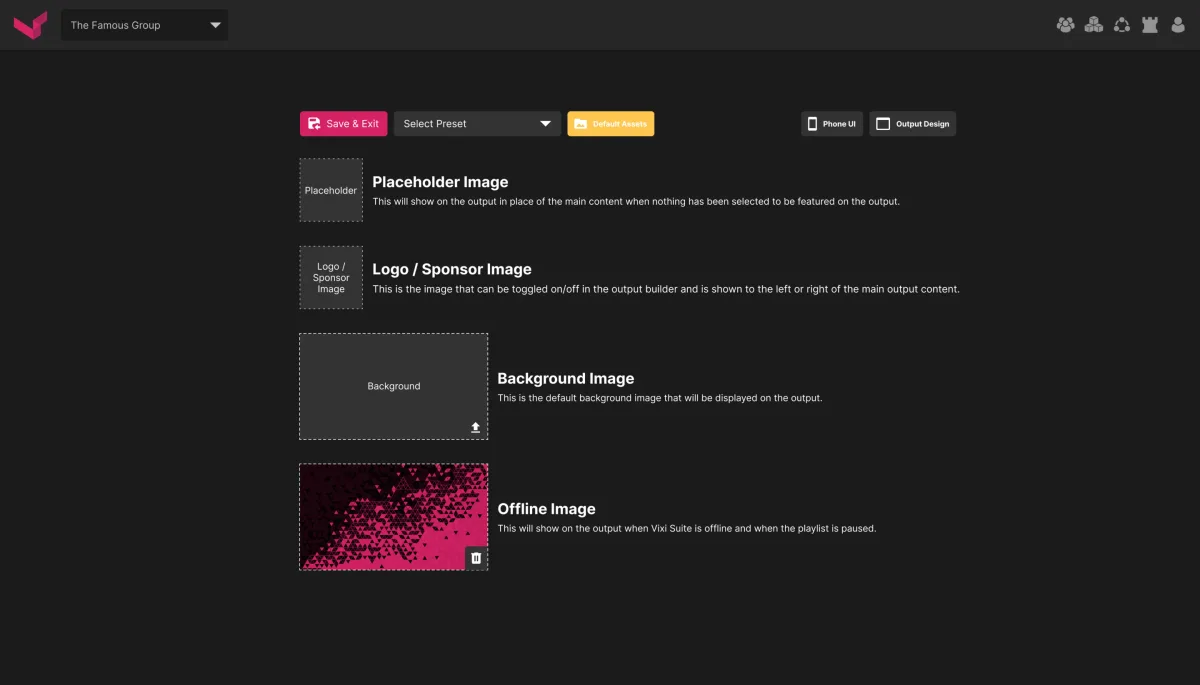
Task: Select the pink Offline Image thumbnail
Action: (x=394, y=517)
